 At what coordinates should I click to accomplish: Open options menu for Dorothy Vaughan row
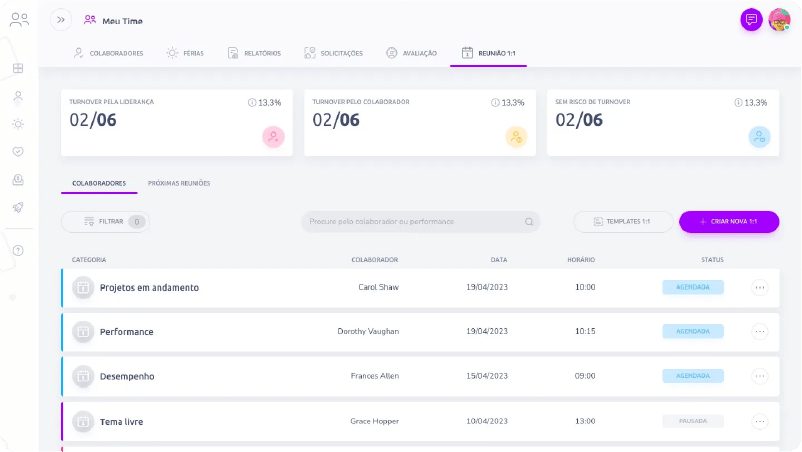click(x=760, y=331)
